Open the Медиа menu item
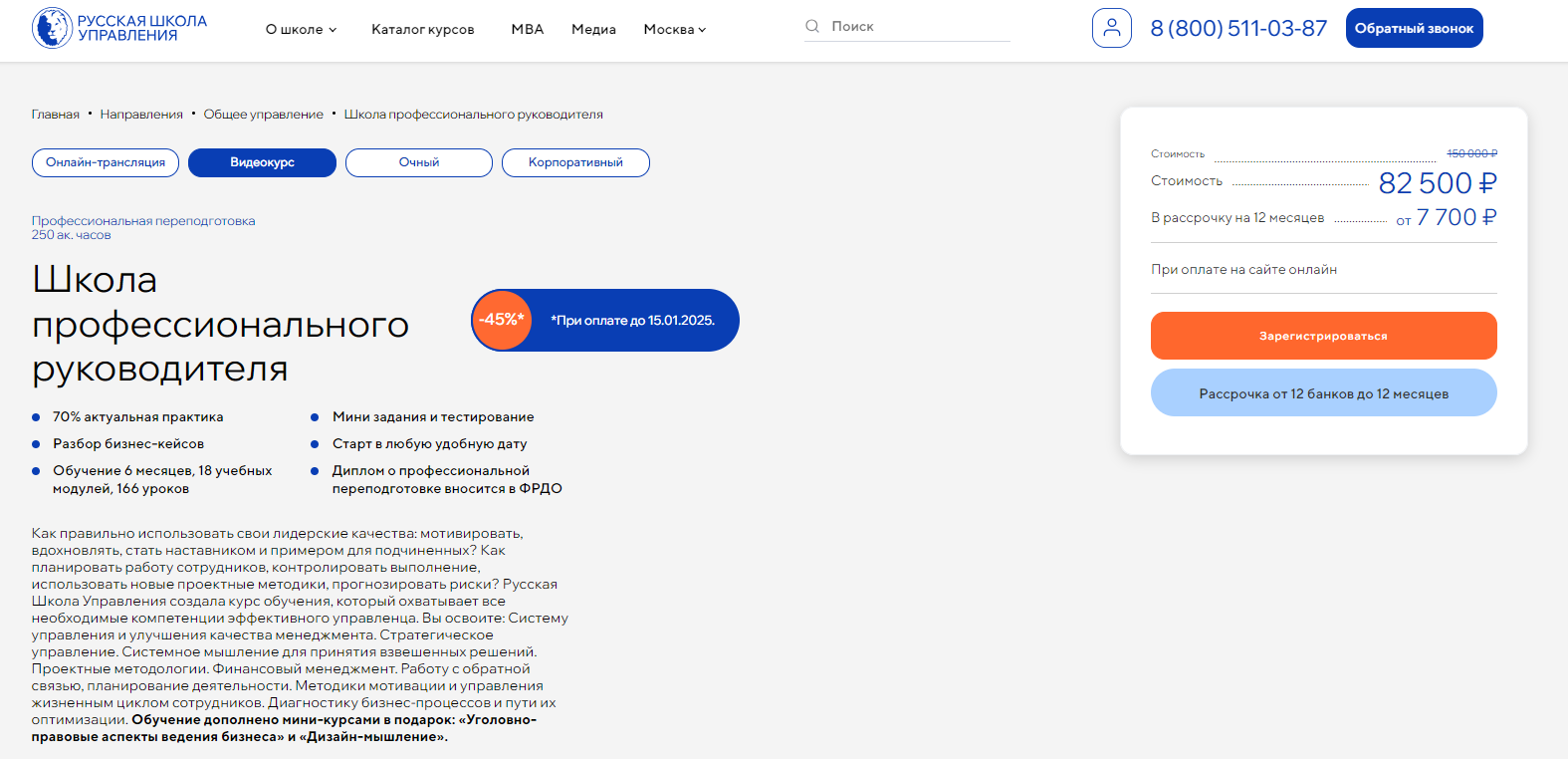This screenshot has width=1568, height=759. pyautogui.click(x=593, y=29)
